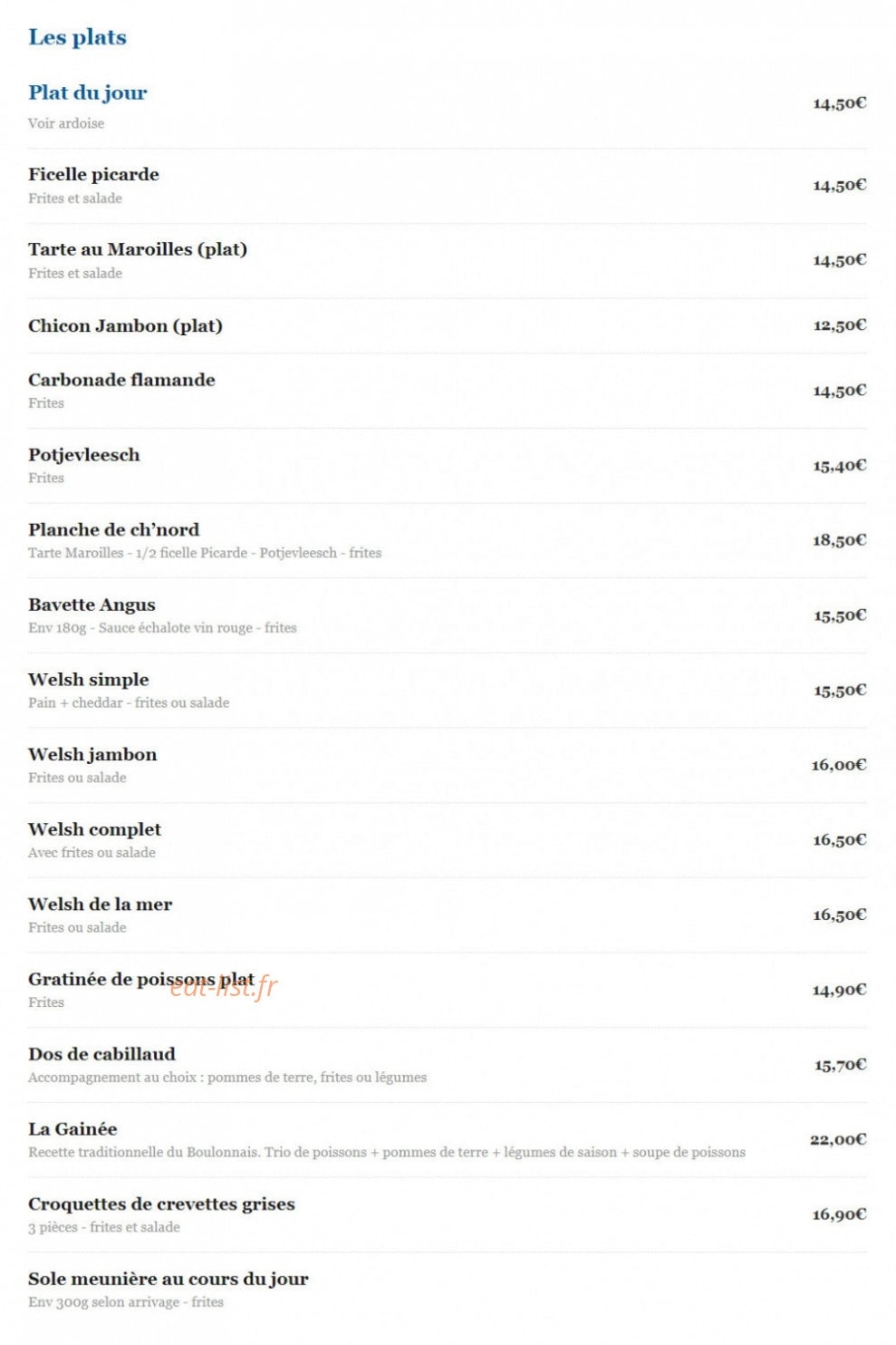Click the La Gainée dish name
This screenshot has height=1345, width=896.
pos(72,1129)
